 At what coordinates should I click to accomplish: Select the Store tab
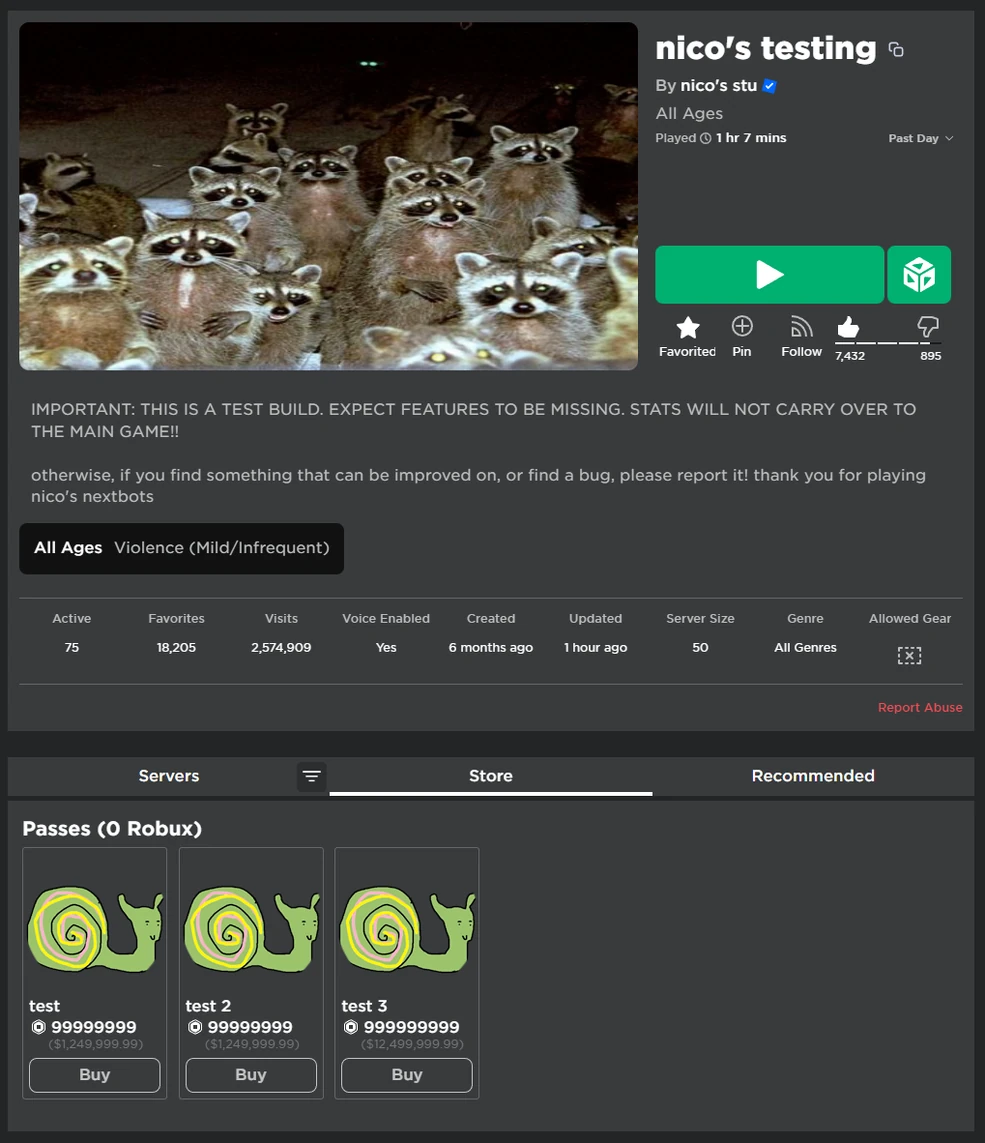[x=491, y=776]
